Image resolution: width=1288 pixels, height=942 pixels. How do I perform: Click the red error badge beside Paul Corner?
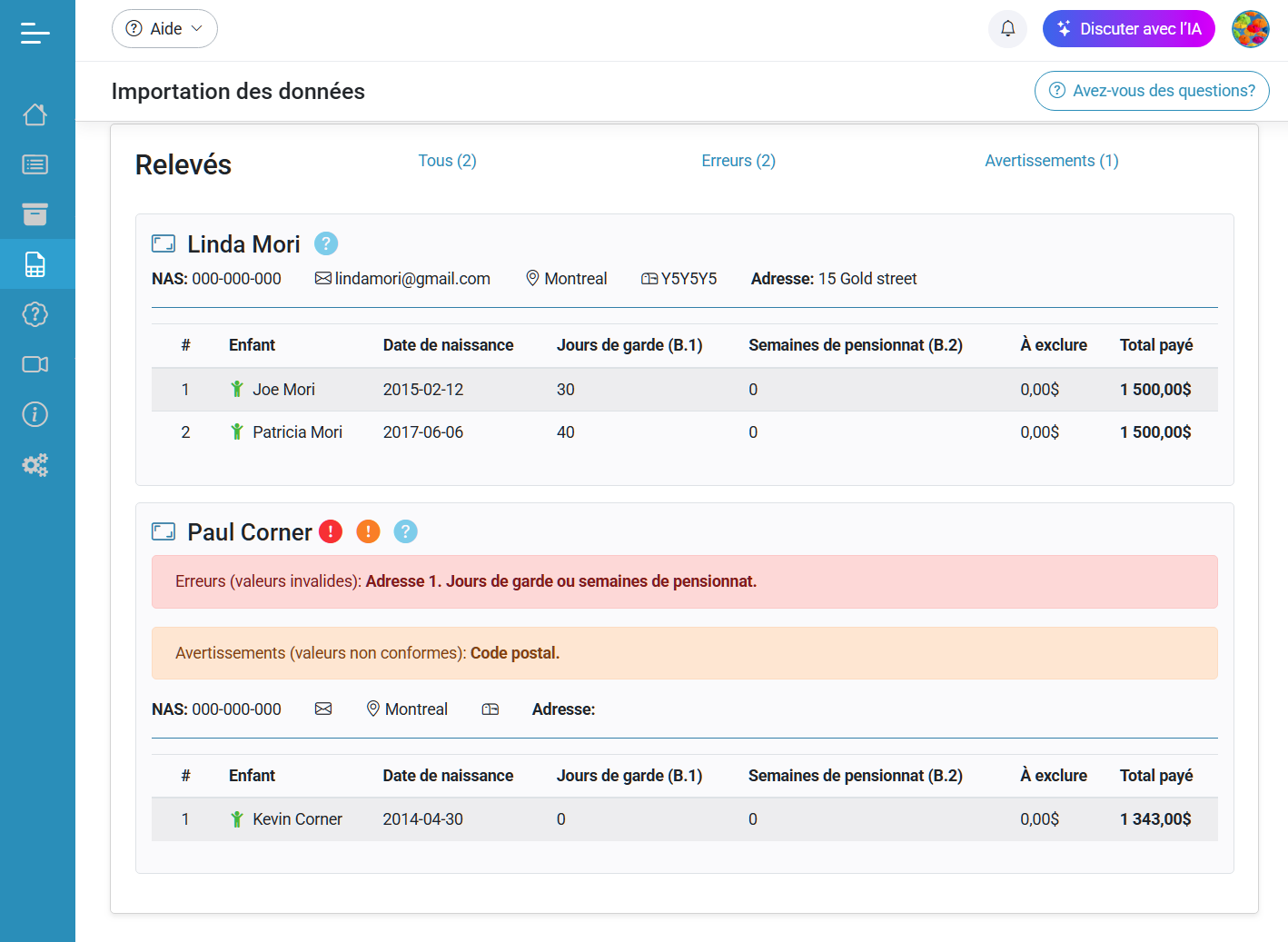[331, 531]
